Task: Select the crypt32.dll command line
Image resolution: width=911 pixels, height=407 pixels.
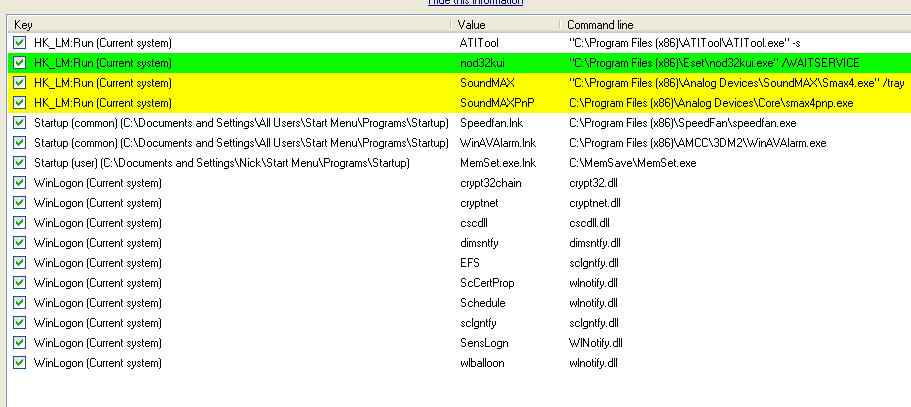Action: pyautogui.click(x=593, y=183)
